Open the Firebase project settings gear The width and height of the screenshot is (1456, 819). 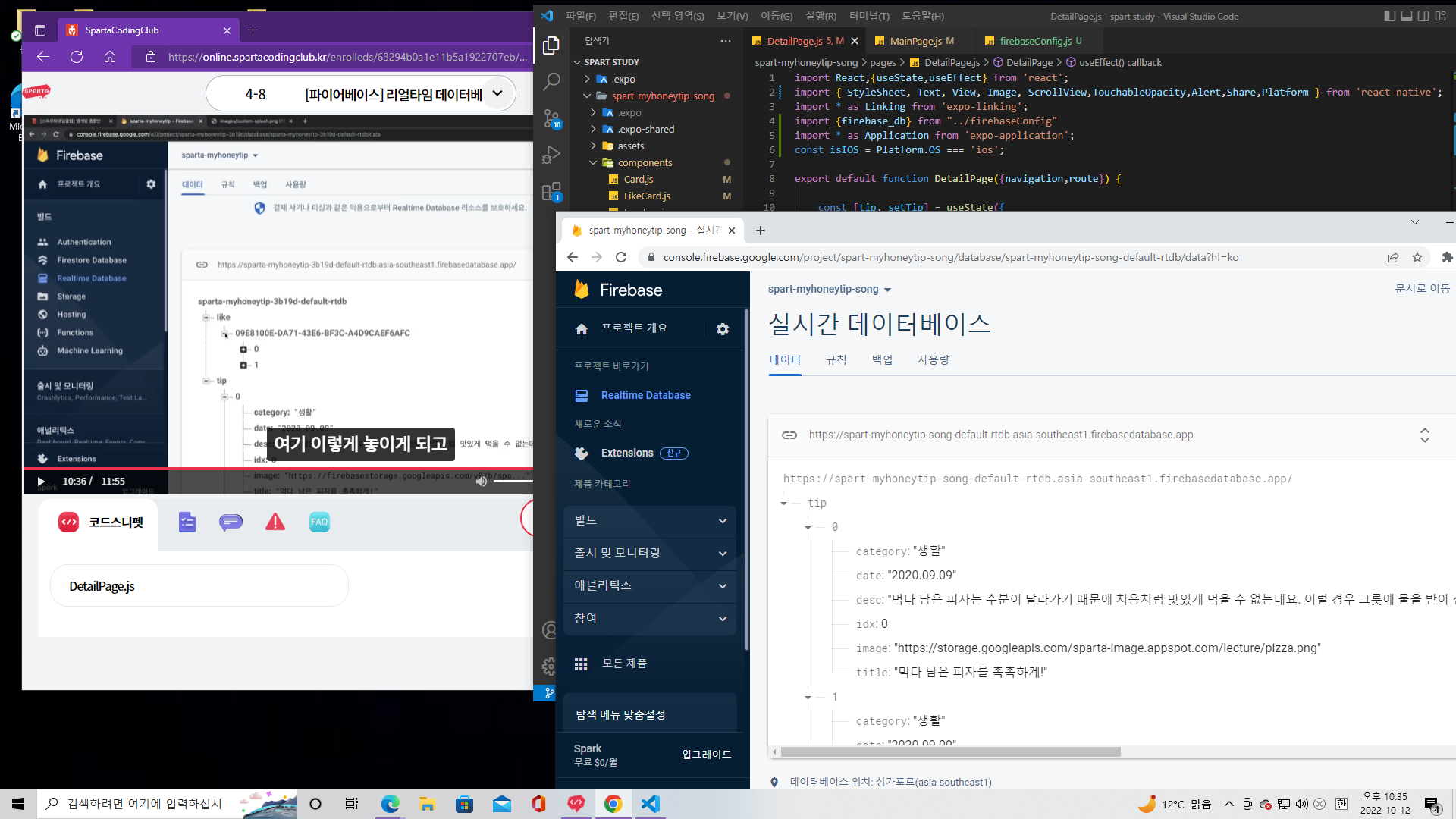coord(722,328)
